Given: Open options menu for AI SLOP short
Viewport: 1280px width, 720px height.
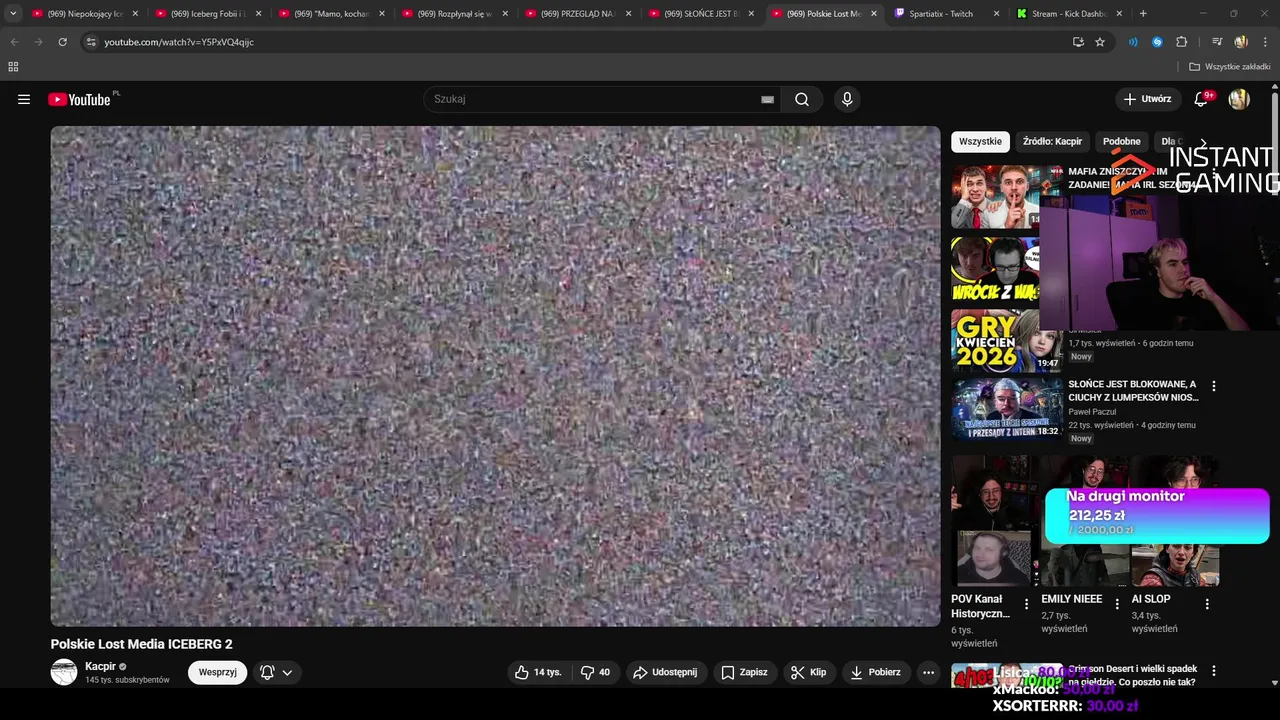Looking at the screenshot, I should [x=1207, y=604].
